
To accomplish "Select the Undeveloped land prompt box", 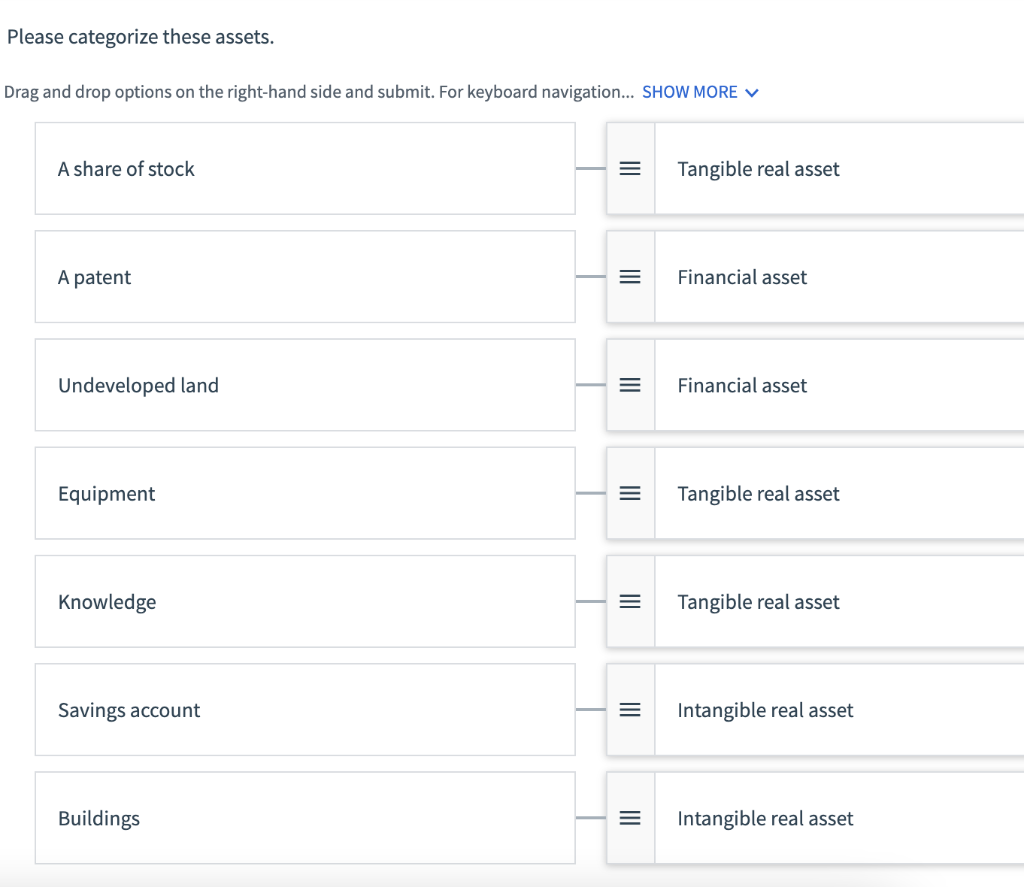I will [305, 385].
